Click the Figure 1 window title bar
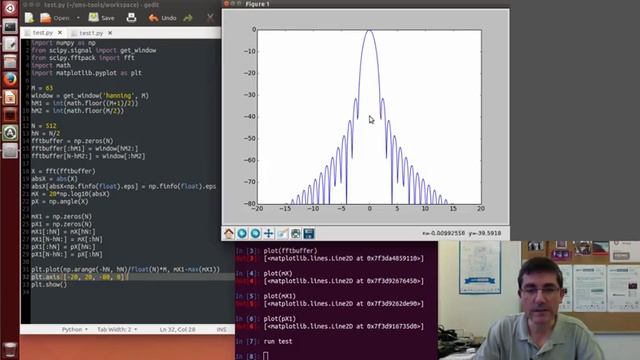 [365, 4]
